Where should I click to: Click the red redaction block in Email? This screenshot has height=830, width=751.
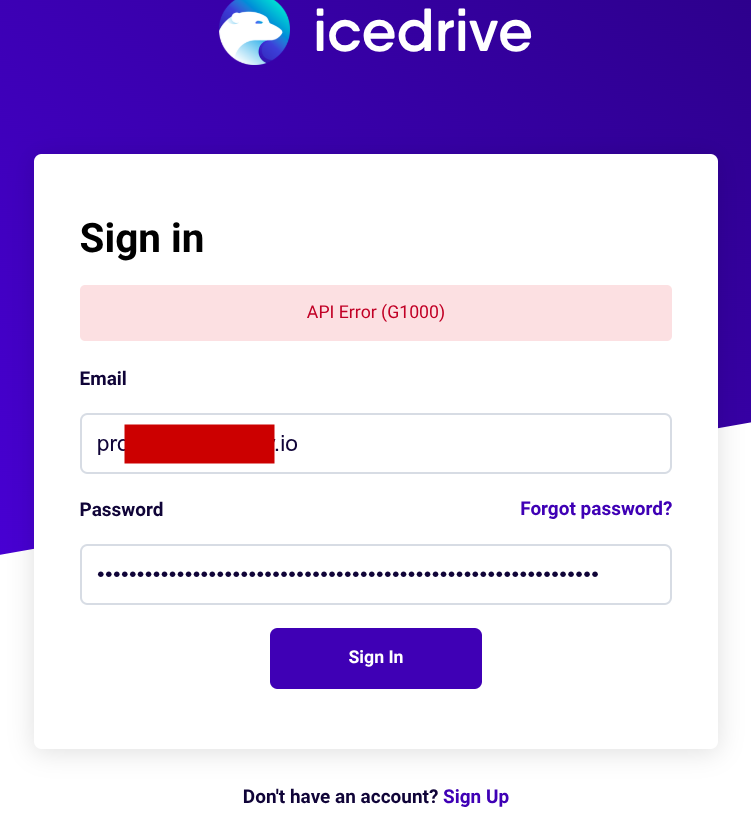[x=199, y=443]
